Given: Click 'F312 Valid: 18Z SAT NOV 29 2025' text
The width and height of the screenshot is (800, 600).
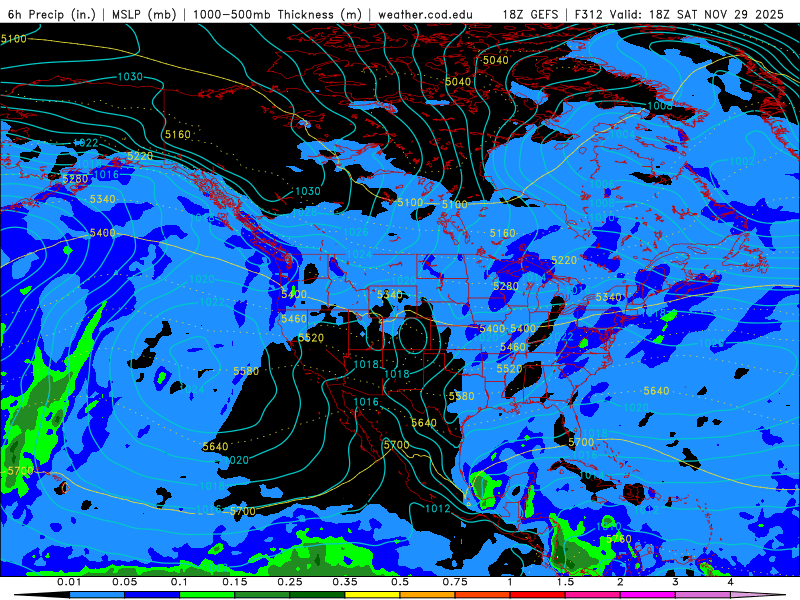Looking at the screenshot, I should pyautogui.click(x=679, y=14).
